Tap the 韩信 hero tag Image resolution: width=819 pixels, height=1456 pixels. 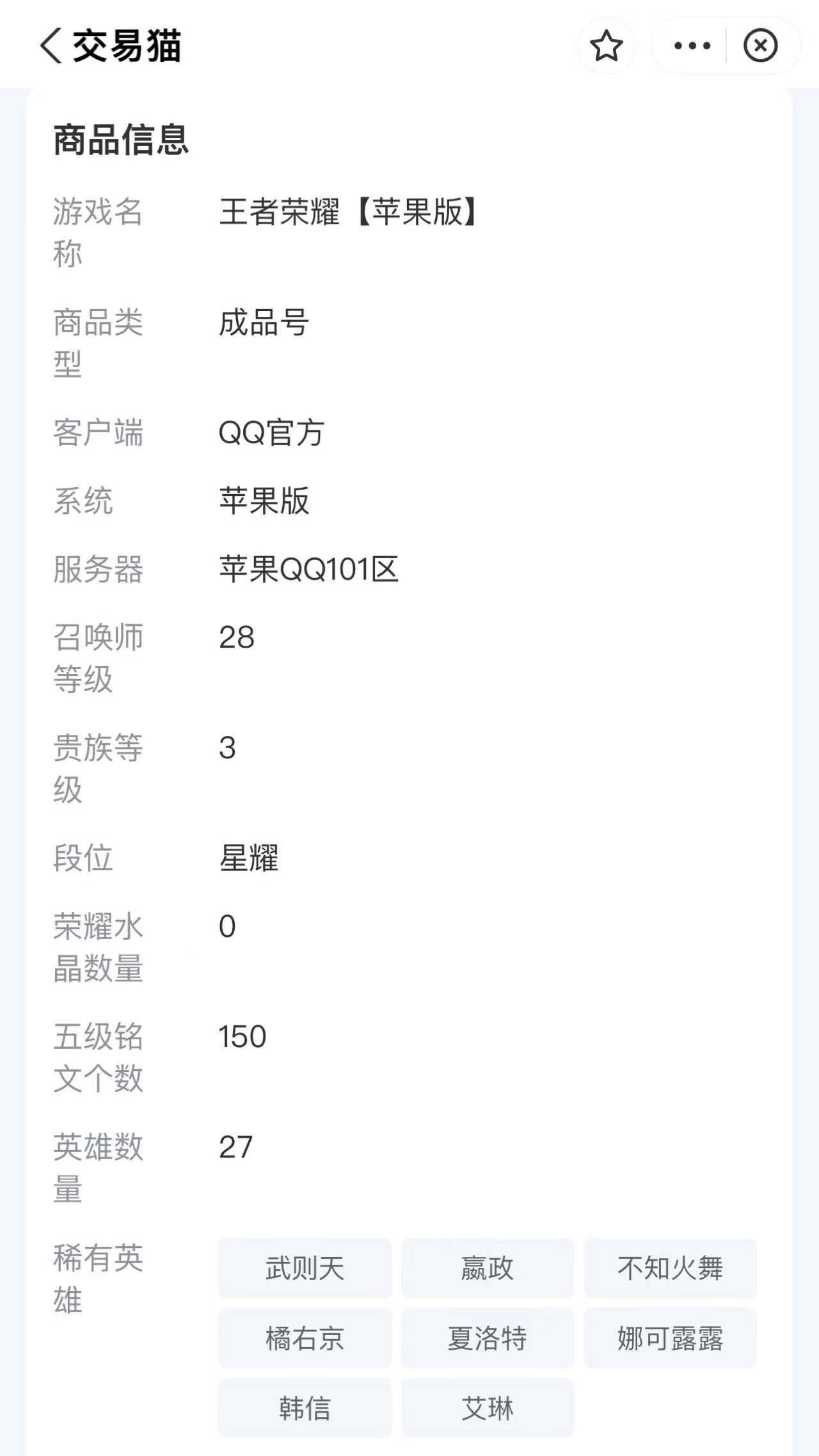click(x=305, y=1408)
